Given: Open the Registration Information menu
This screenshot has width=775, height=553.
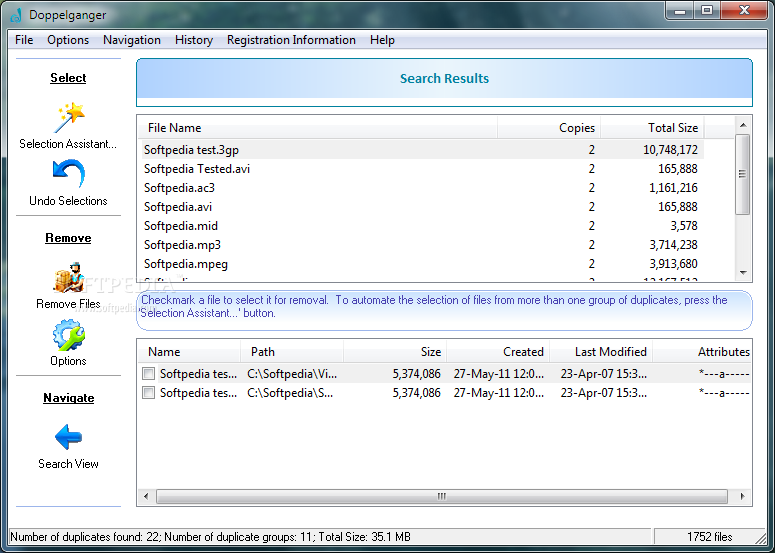Looking at the screenshot, I should tap(291, 40).
